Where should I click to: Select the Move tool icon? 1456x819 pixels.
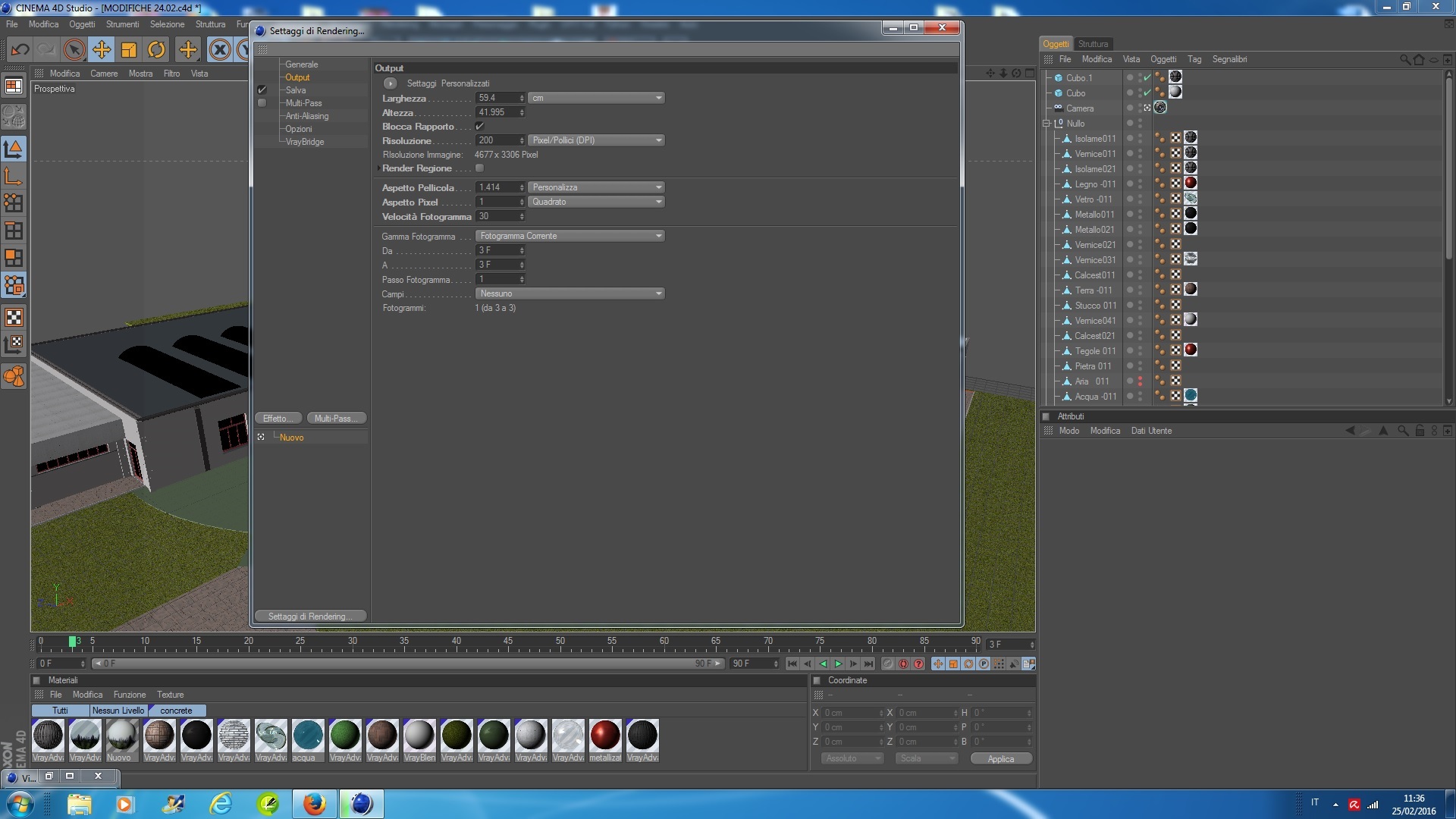point(101,50)
